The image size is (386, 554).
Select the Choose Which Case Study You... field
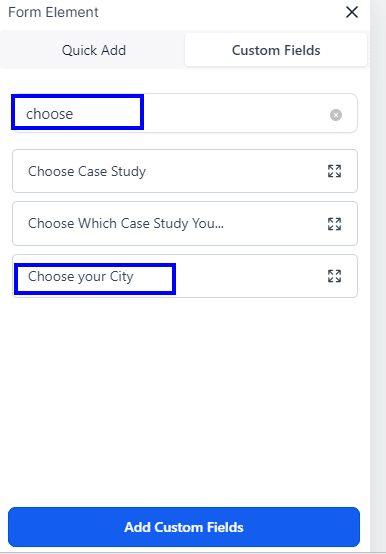[185, 224]
